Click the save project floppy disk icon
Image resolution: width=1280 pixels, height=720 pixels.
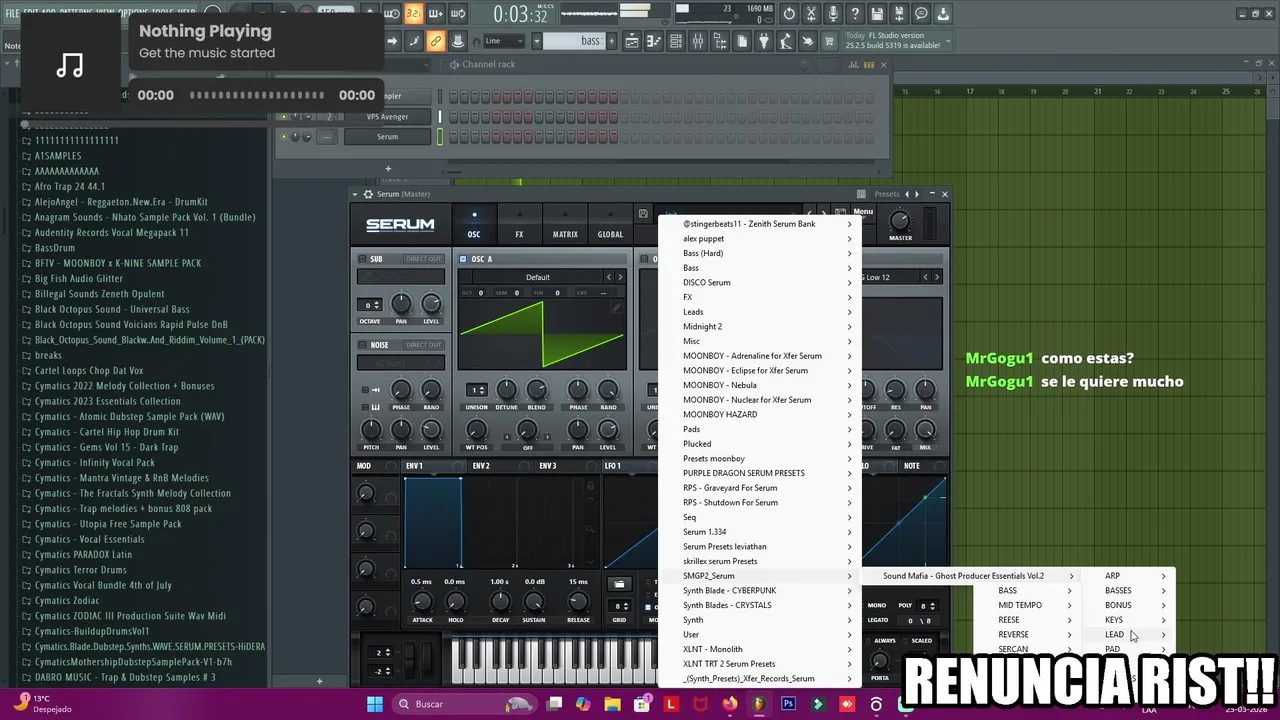(877, 14)
